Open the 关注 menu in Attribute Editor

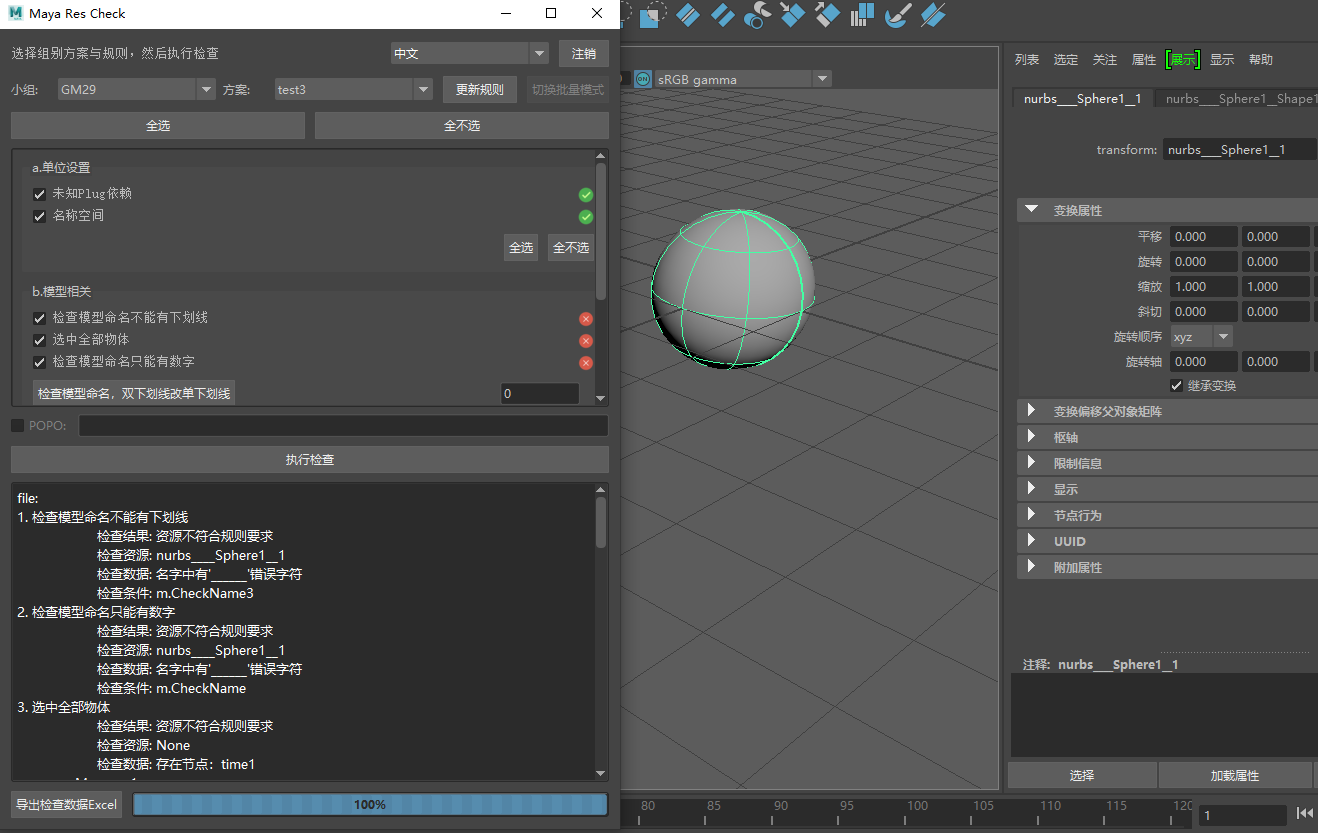point(1105,60)
